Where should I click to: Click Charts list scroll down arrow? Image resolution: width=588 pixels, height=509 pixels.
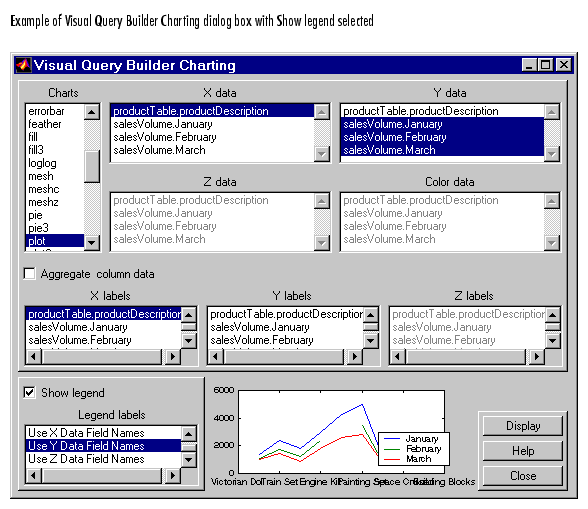[x=92, y=242]
